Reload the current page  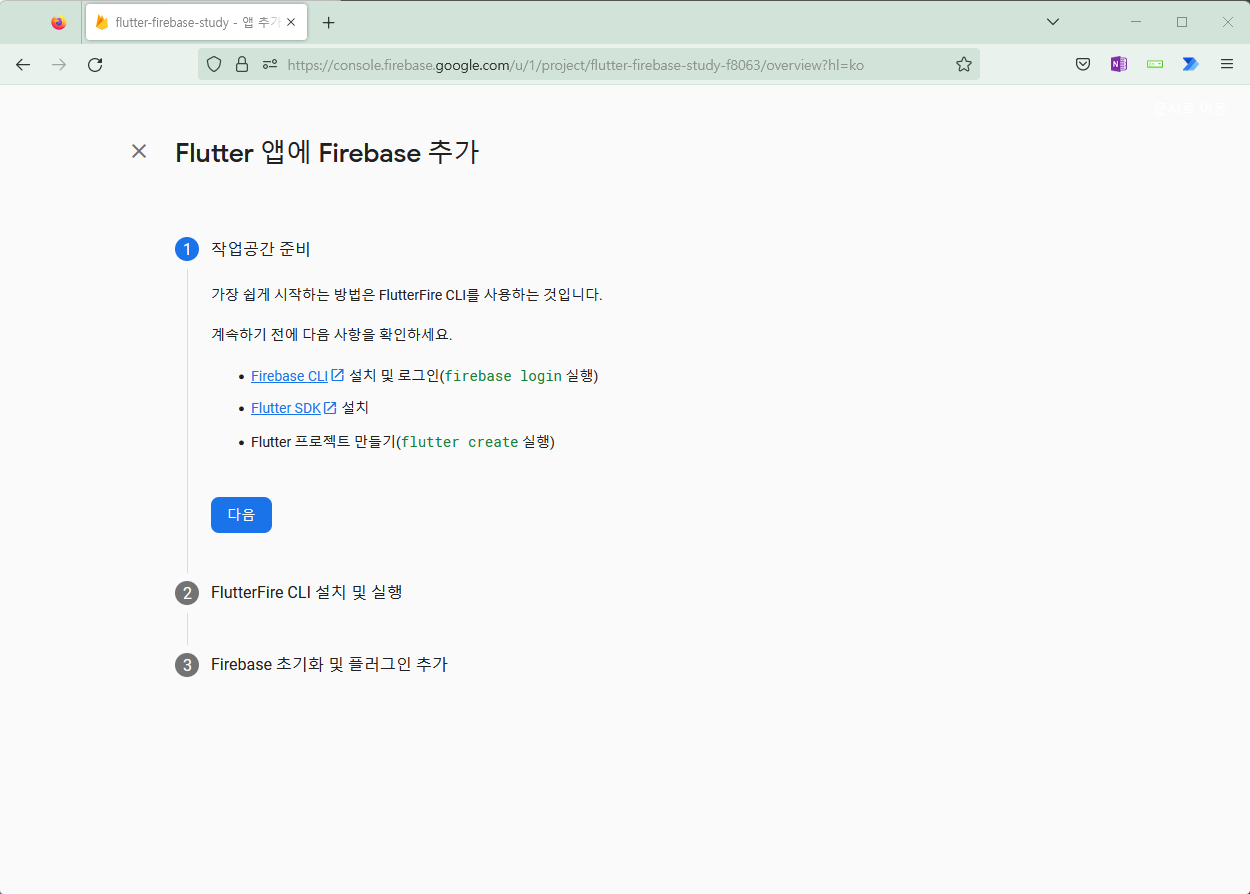95,64
